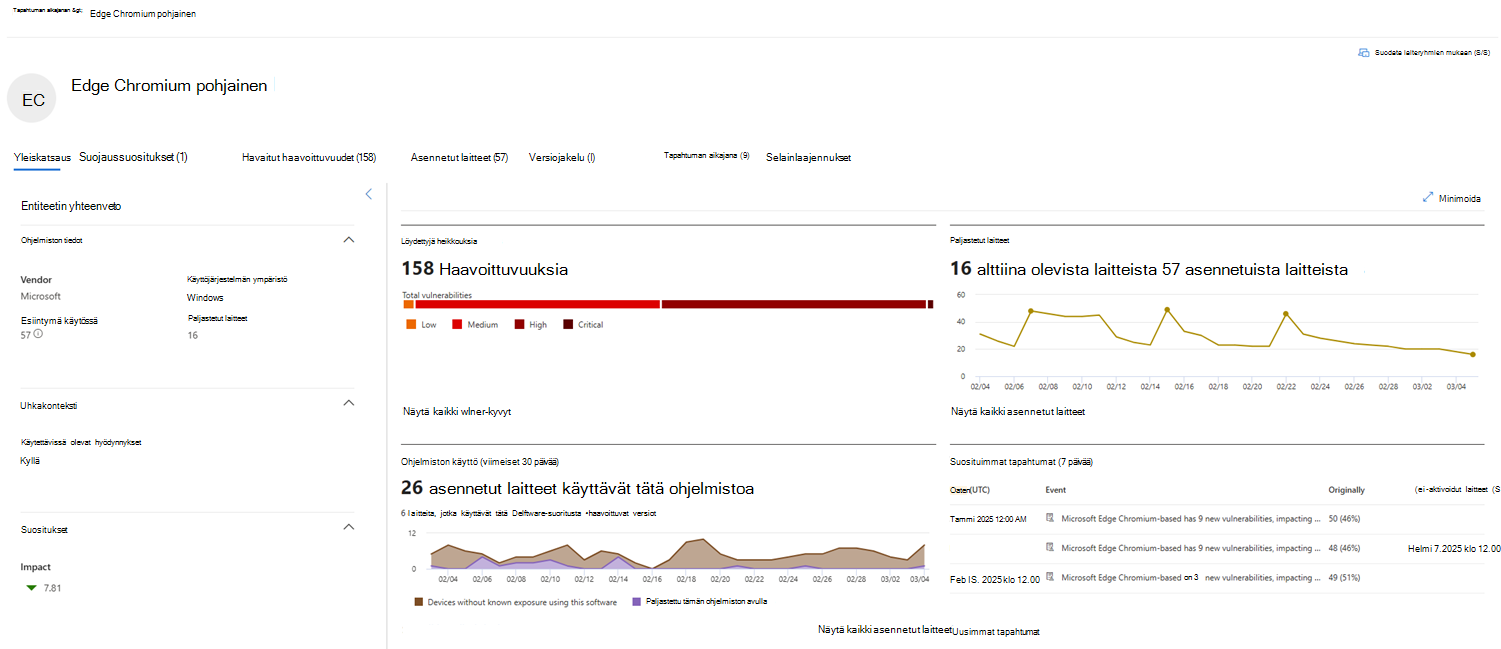Click event text on the 50 (46%) row

1191,518
